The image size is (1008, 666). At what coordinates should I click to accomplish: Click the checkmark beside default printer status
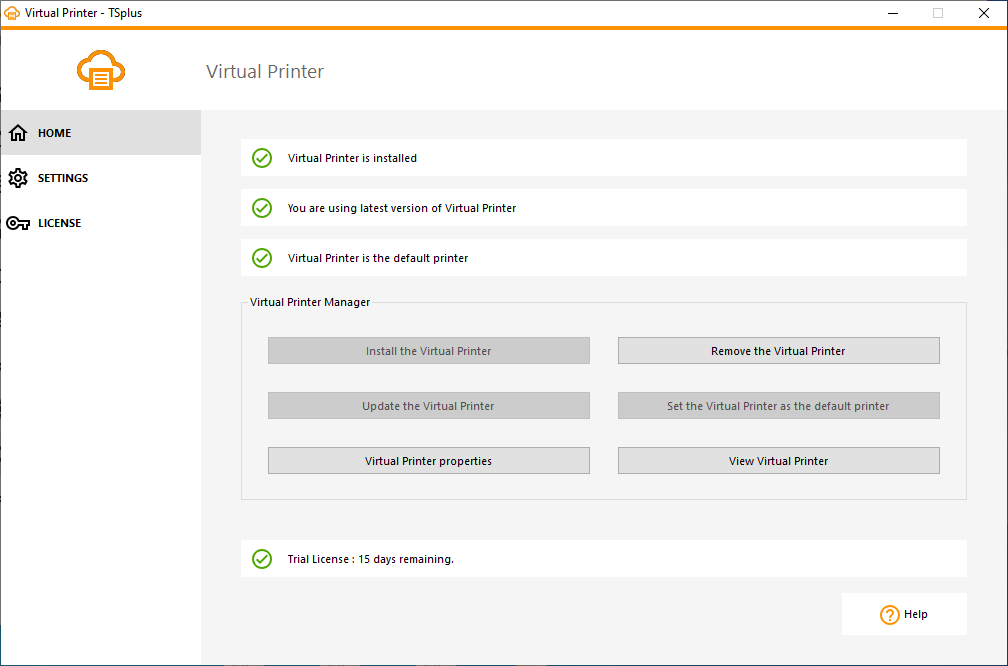tap(262, 258)
